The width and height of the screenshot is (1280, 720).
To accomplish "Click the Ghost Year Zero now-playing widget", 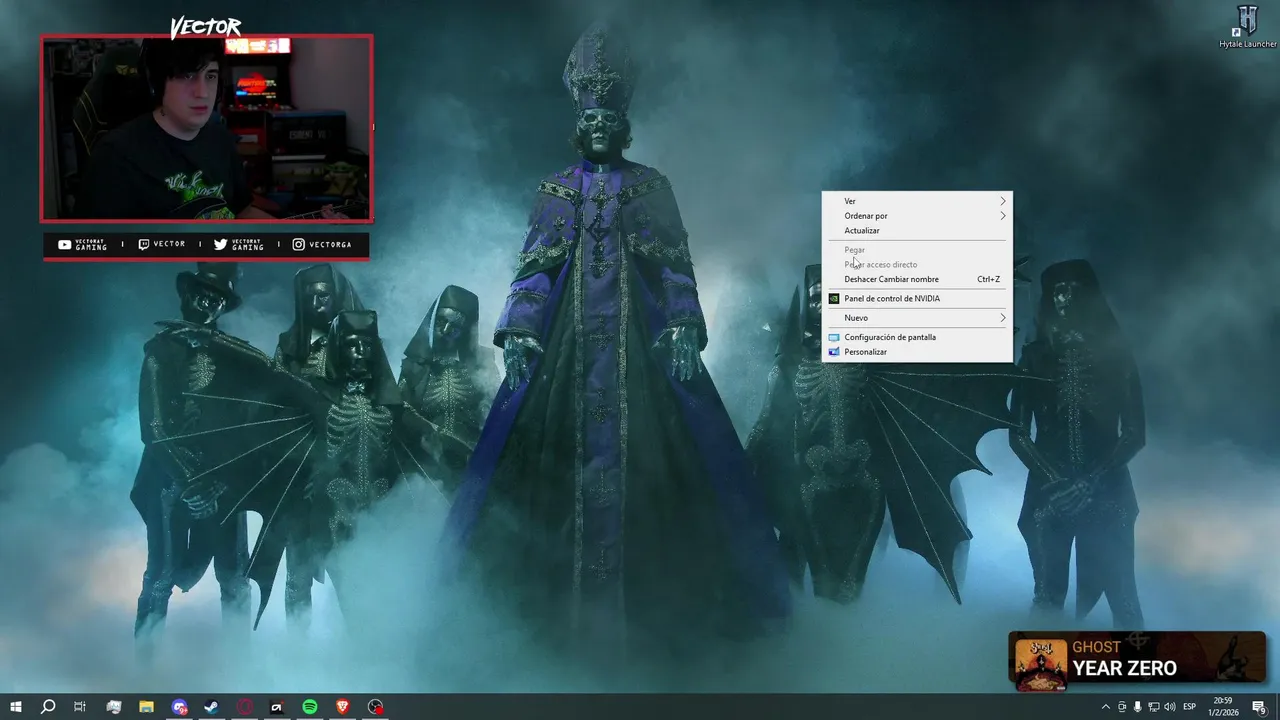I will 1137,660.
